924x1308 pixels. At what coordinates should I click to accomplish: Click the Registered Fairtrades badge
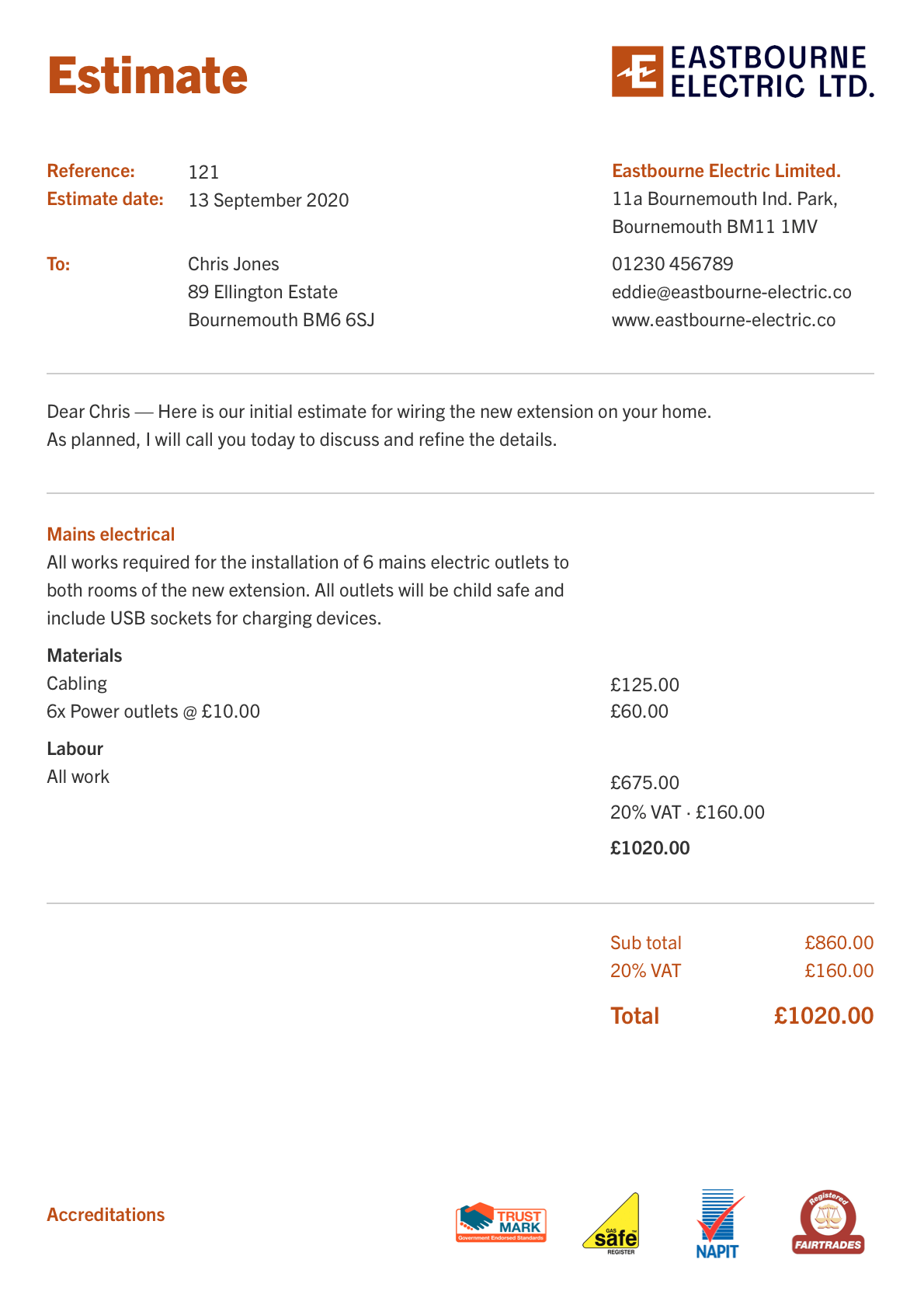(828, 1223)
